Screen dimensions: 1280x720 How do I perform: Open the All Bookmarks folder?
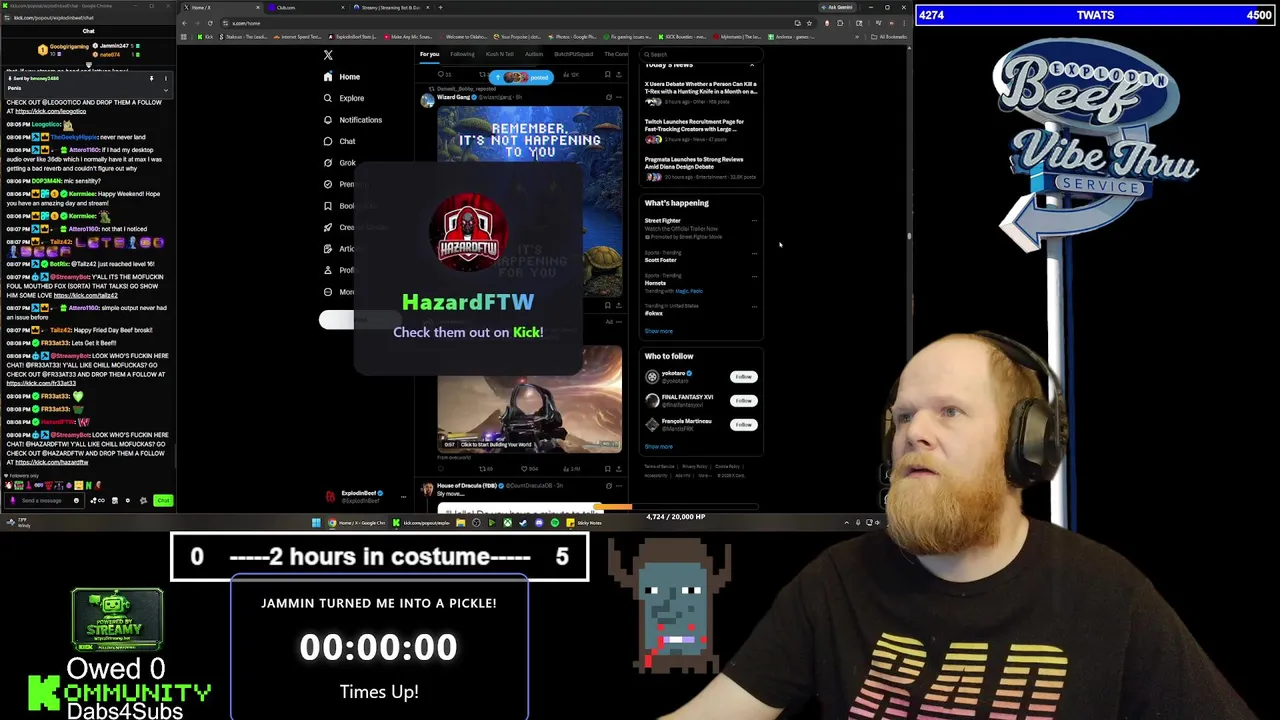tap(888, 37)
